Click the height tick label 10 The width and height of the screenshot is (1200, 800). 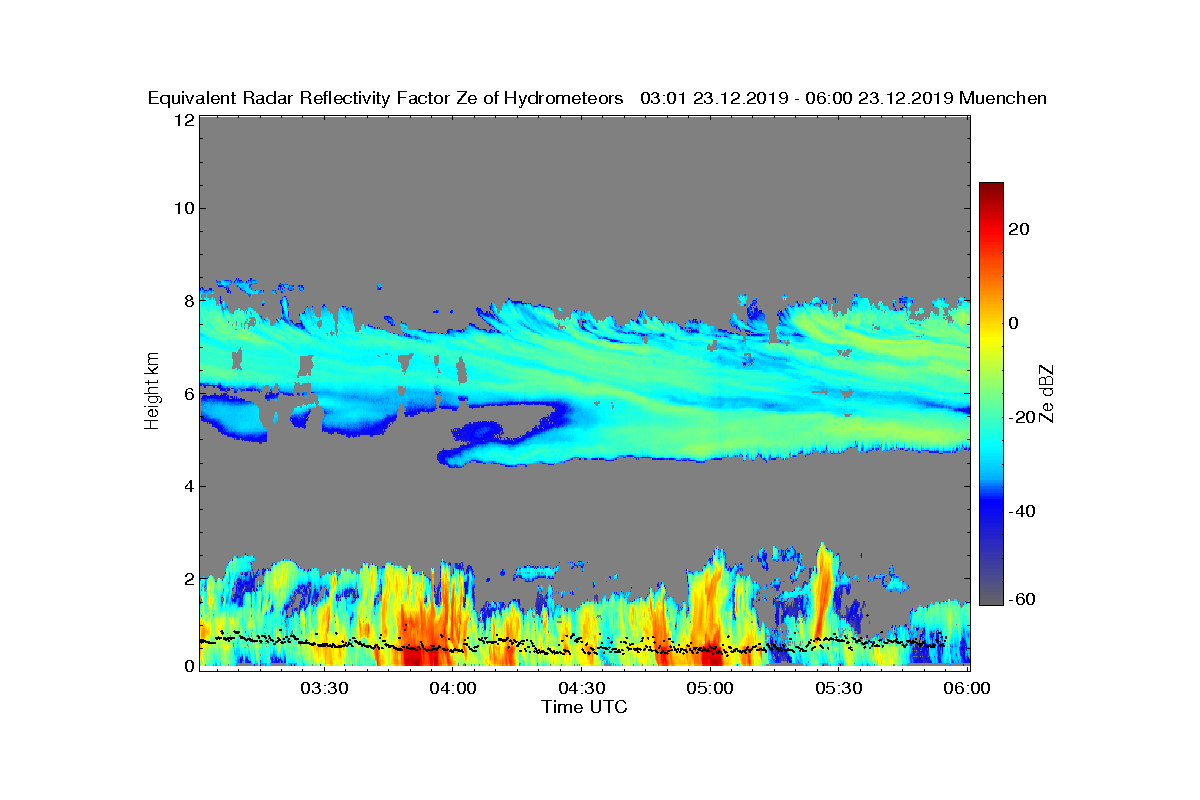pyautogui.click(x=183, y=209)
